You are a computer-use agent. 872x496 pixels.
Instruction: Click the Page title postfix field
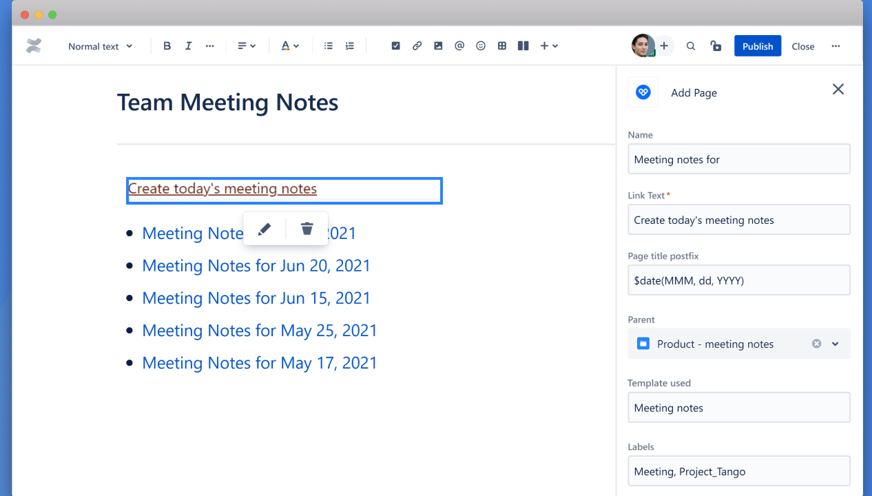tap(739, 280)
